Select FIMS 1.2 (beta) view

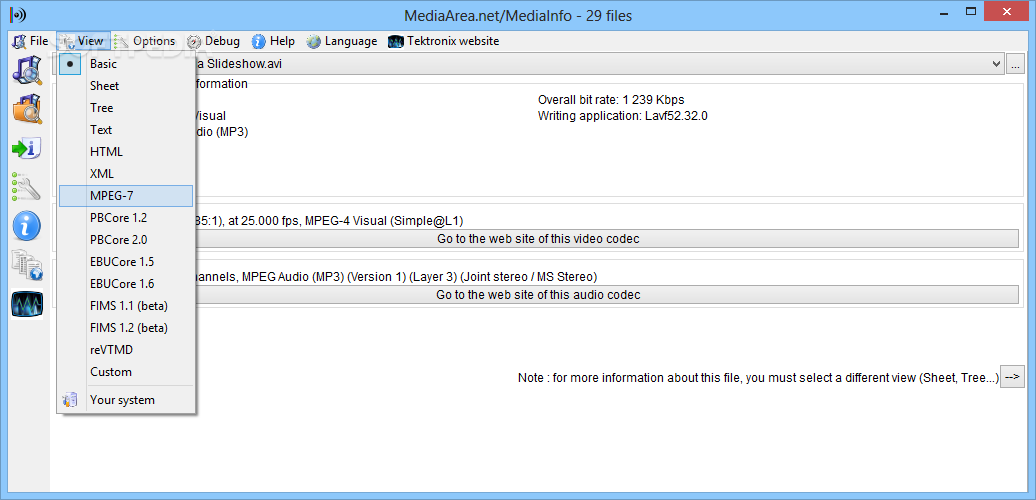tap(126, 328)
